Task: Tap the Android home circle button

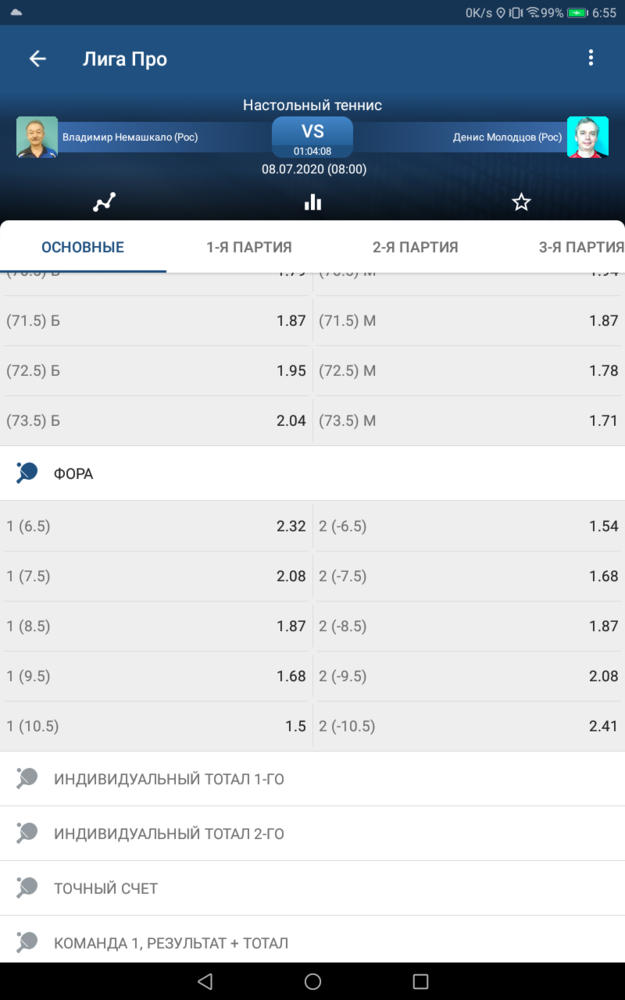Action: click(312, 981)
